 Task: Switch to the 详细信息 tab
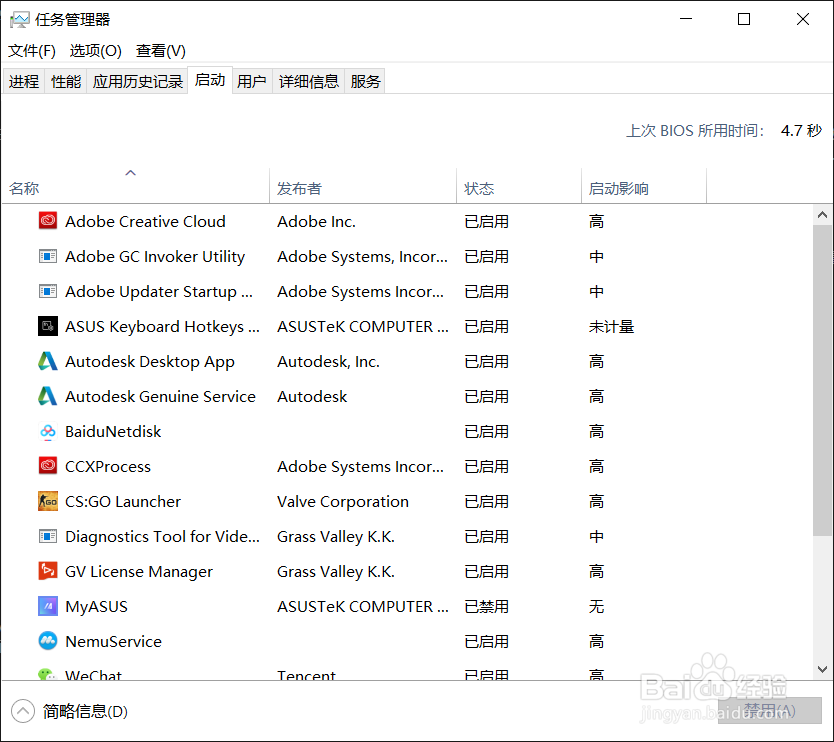[x=309, y=81]
